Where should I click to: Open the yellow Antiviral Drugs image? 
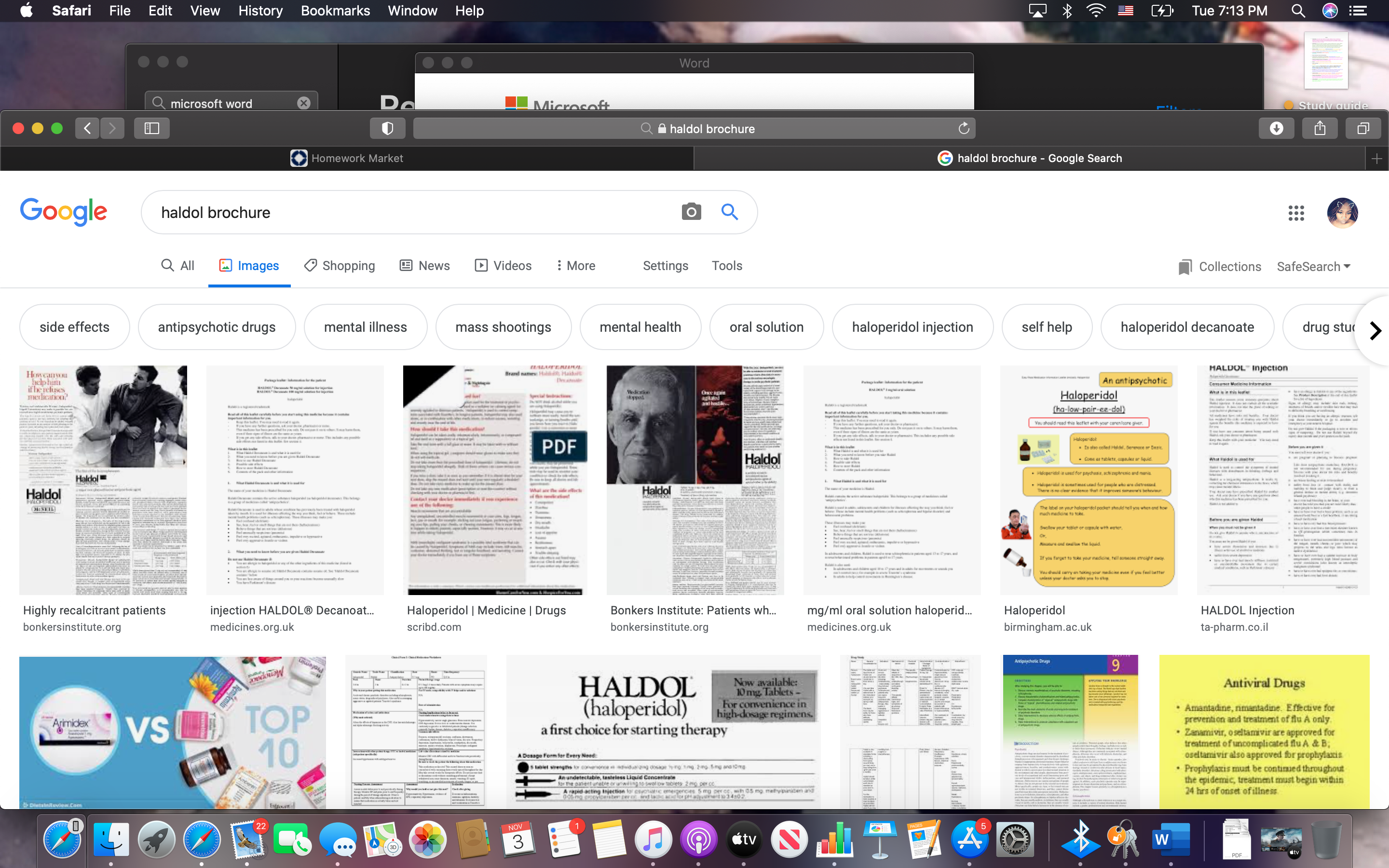[x=1265, y=732]
